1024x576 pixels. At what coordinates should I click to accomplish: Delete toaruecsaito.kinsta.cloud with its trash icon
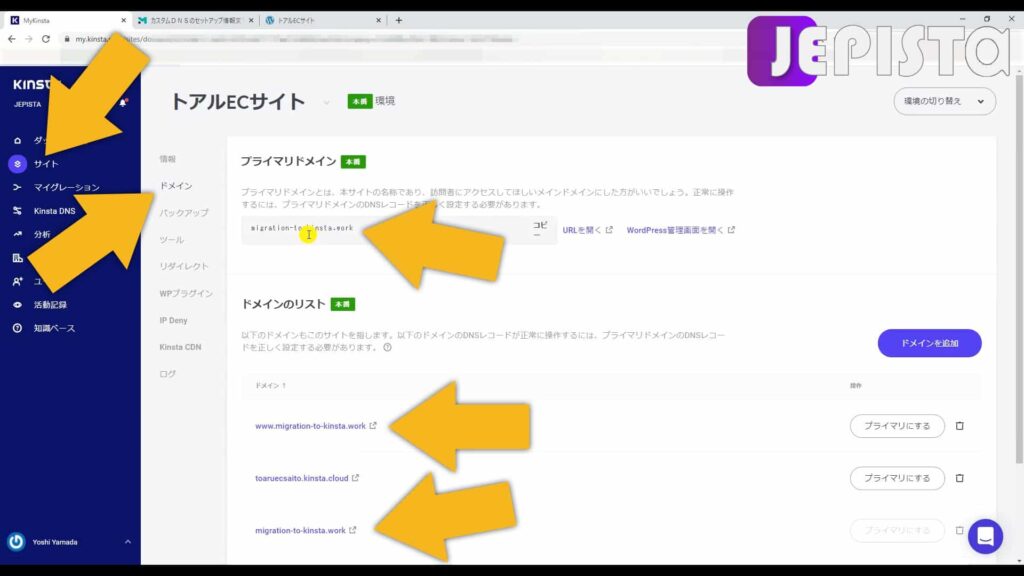tap(961, 478)
